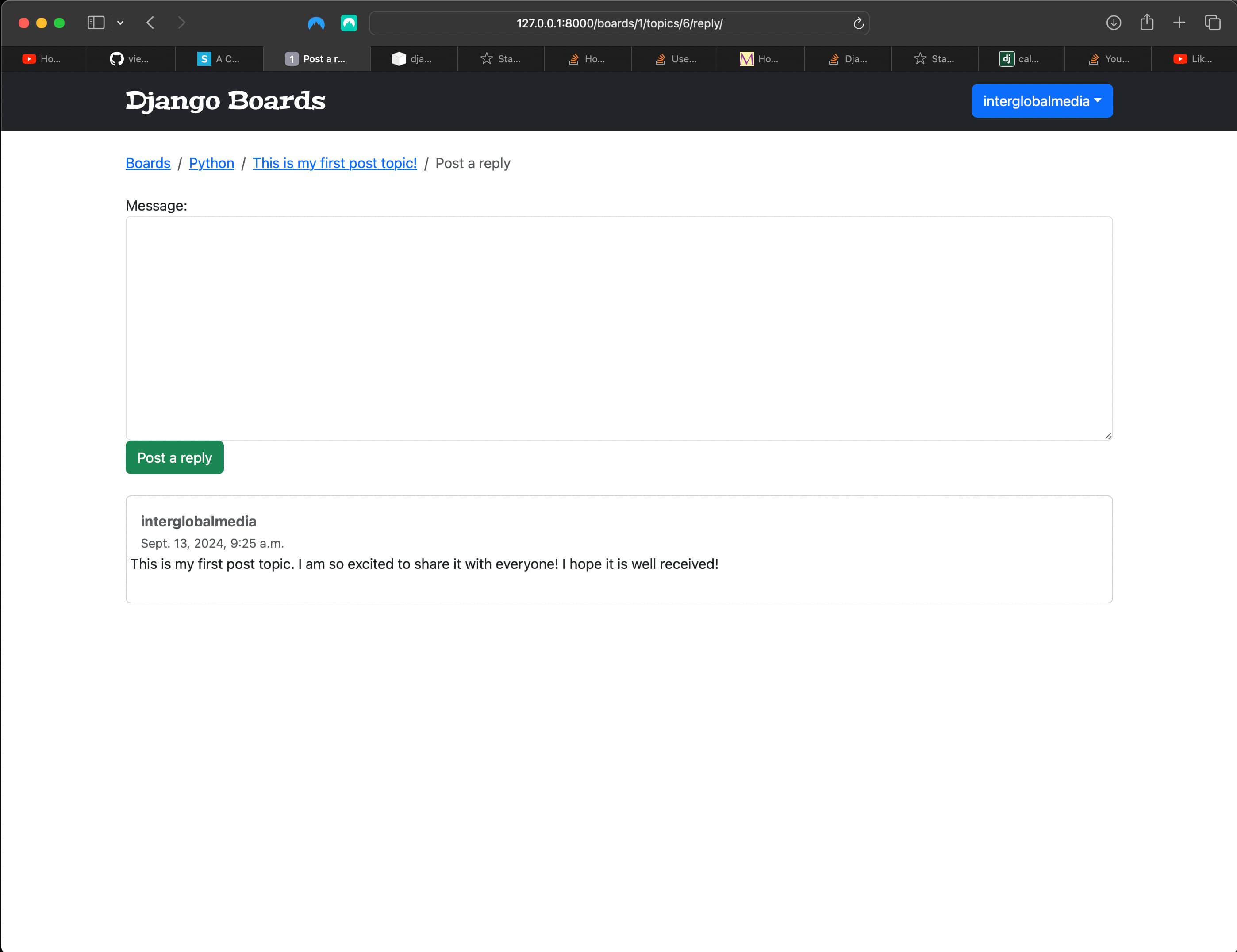The image size is (1237, 952).
Task: Switch to the Stack Overflow 'You...' tab
Action: 1107,59
